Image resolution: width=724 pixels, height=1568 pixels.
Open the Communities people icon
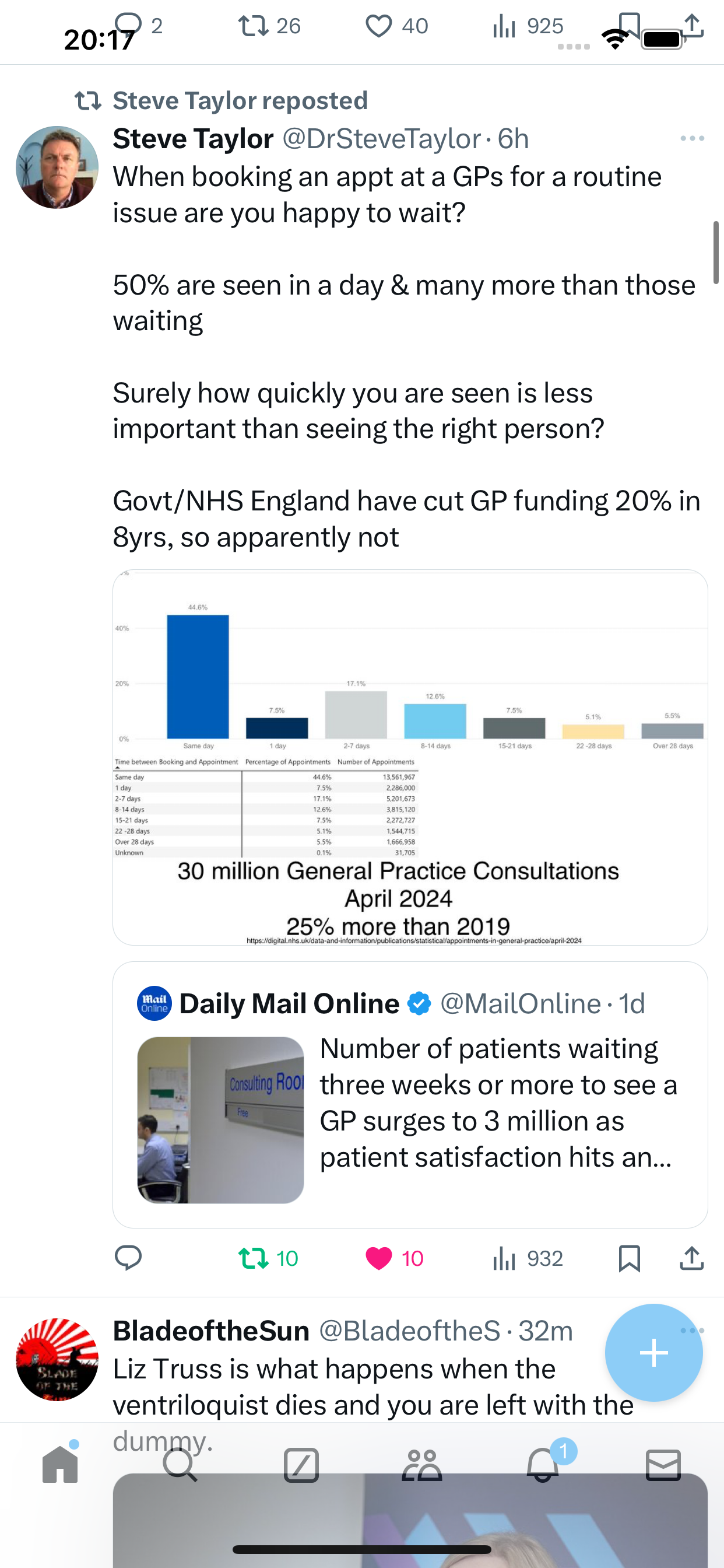click(x=421, y=1465)
